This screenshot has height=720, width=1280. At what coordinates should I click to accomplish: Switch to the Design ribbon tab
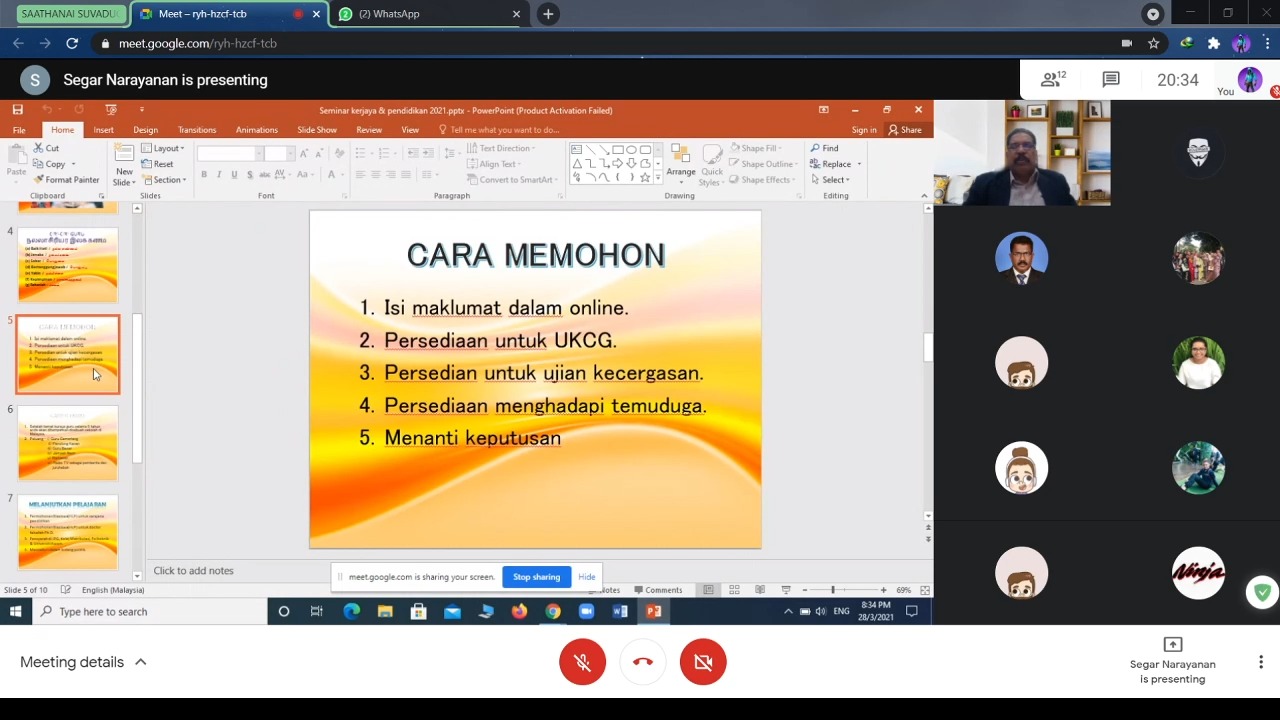[145, 130]
